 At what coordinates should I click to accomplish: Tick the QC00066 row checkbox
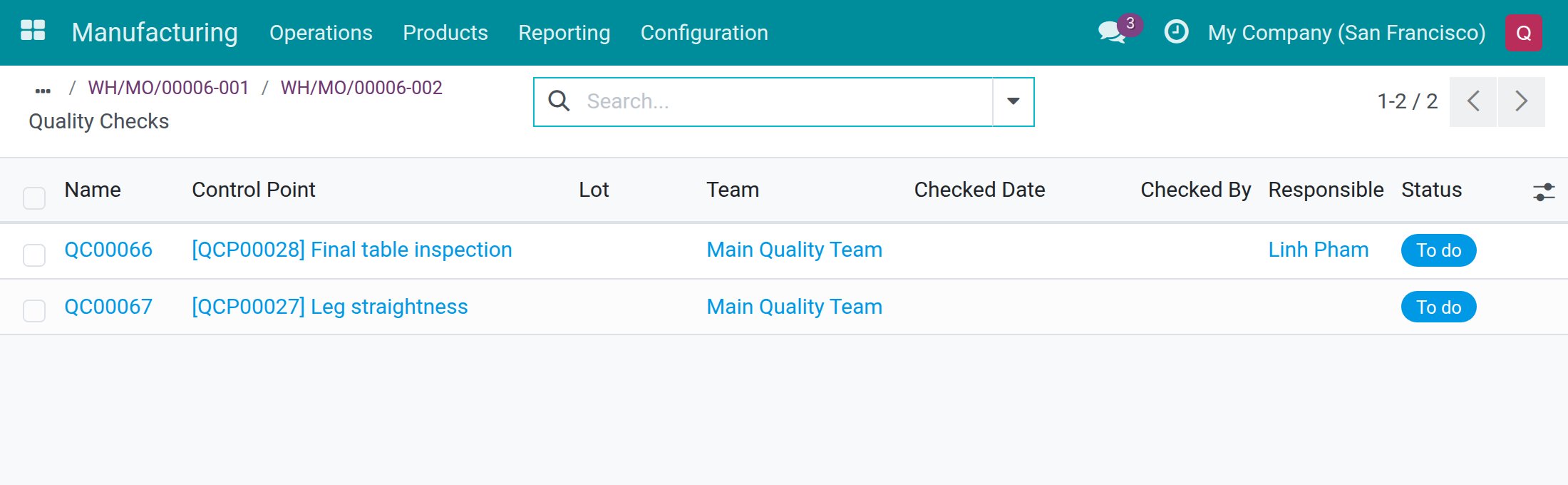click(x=34, y=255)
